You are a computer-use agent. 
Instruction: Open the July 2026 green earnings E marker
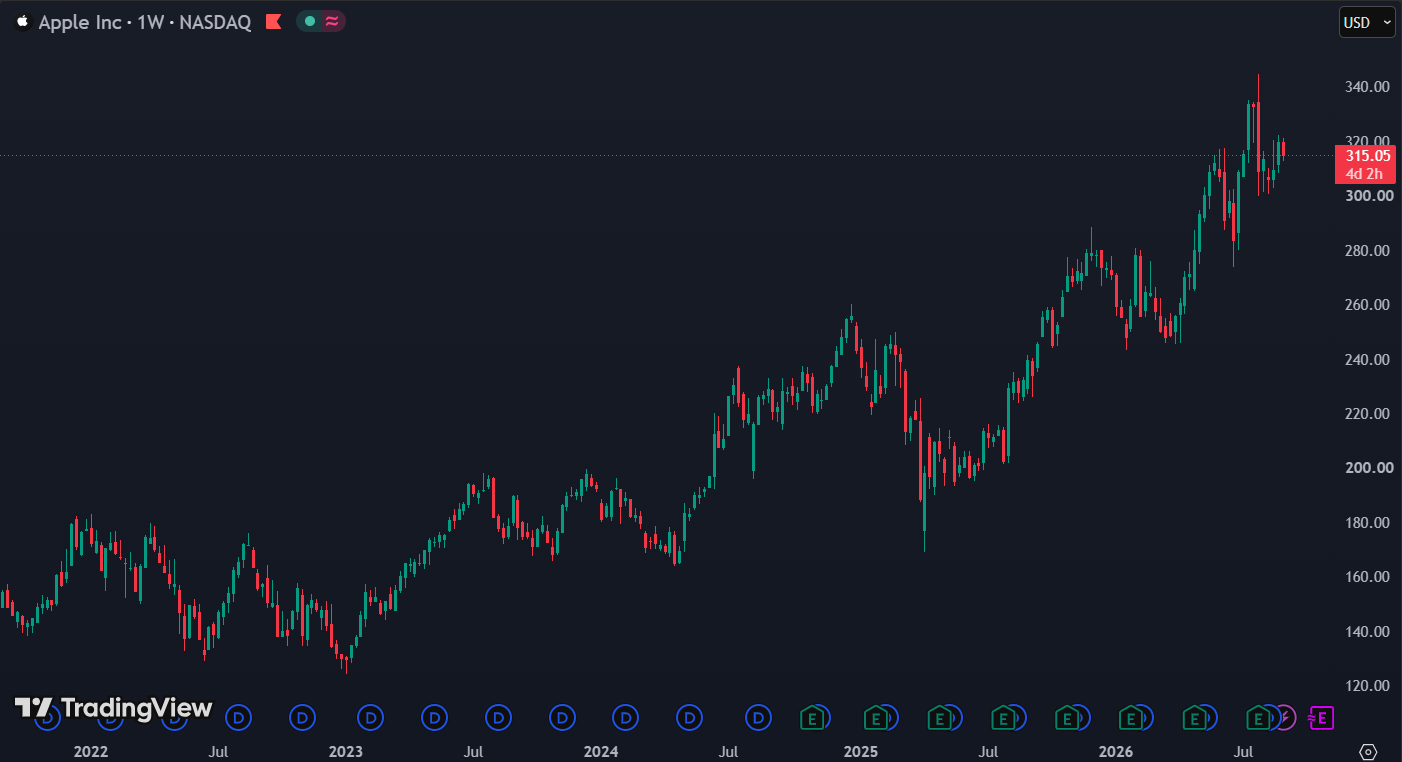click(x=1258, y=717)
